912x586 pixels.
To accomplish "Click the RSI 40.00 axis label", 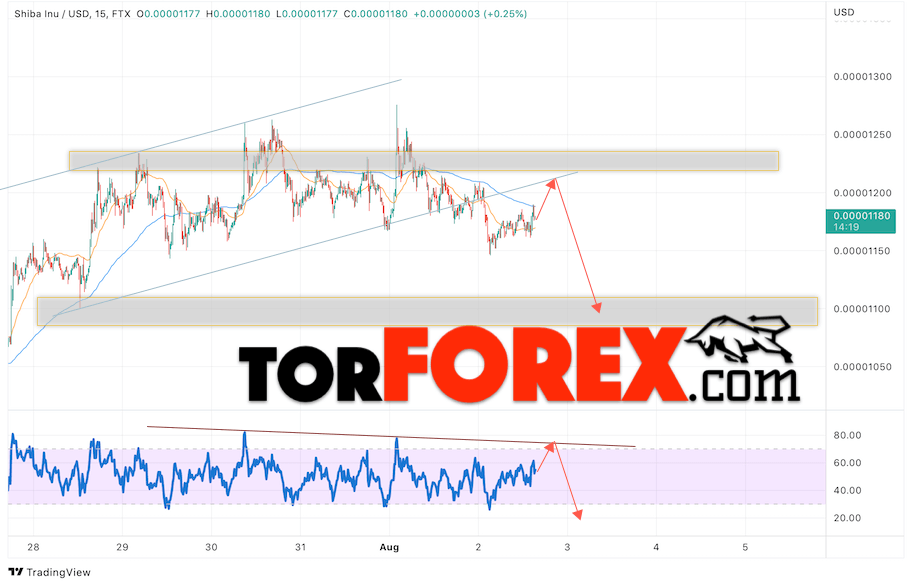I will [847, 491].
